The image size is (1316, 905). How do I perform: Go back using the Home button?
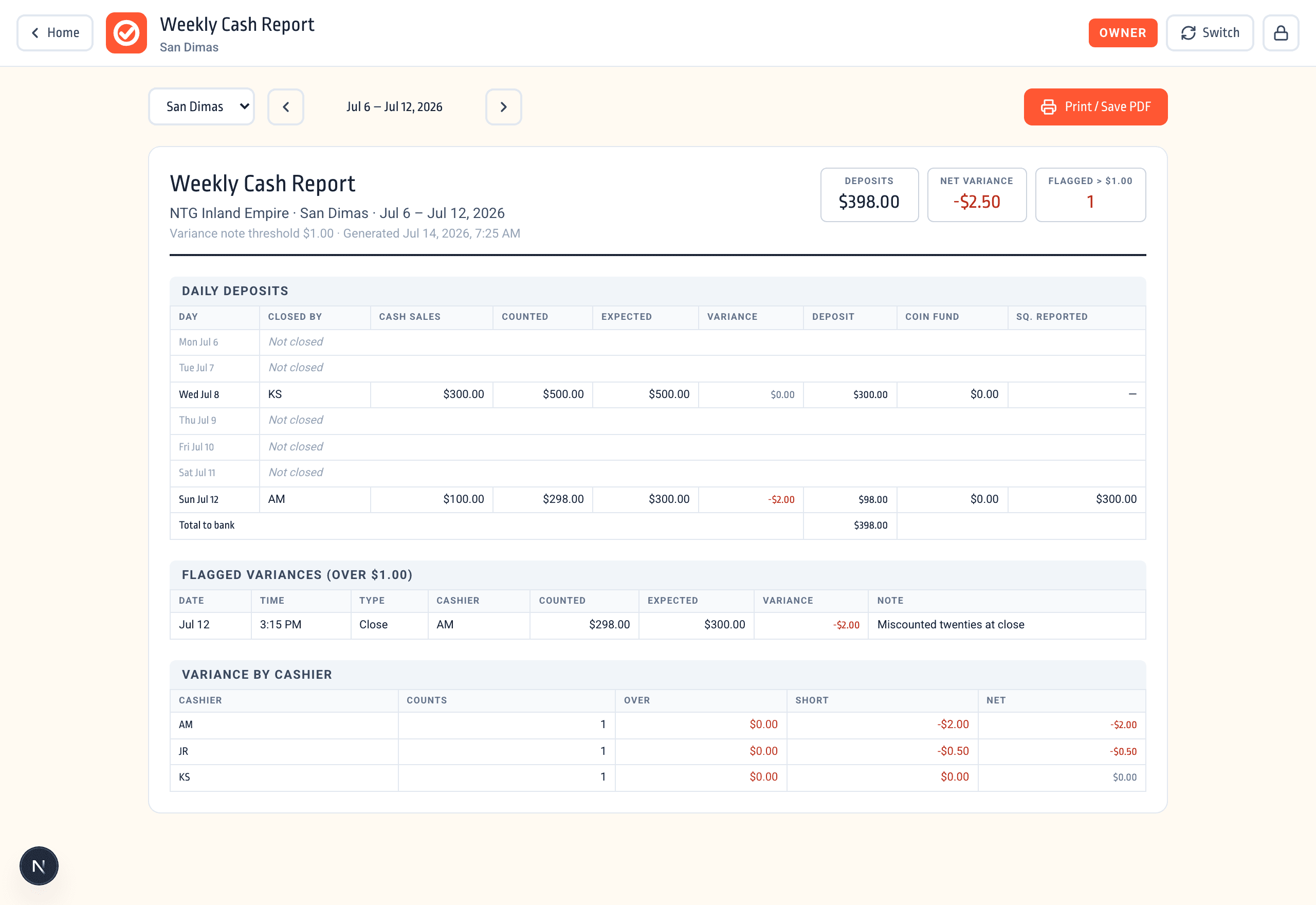click(55, 33)
